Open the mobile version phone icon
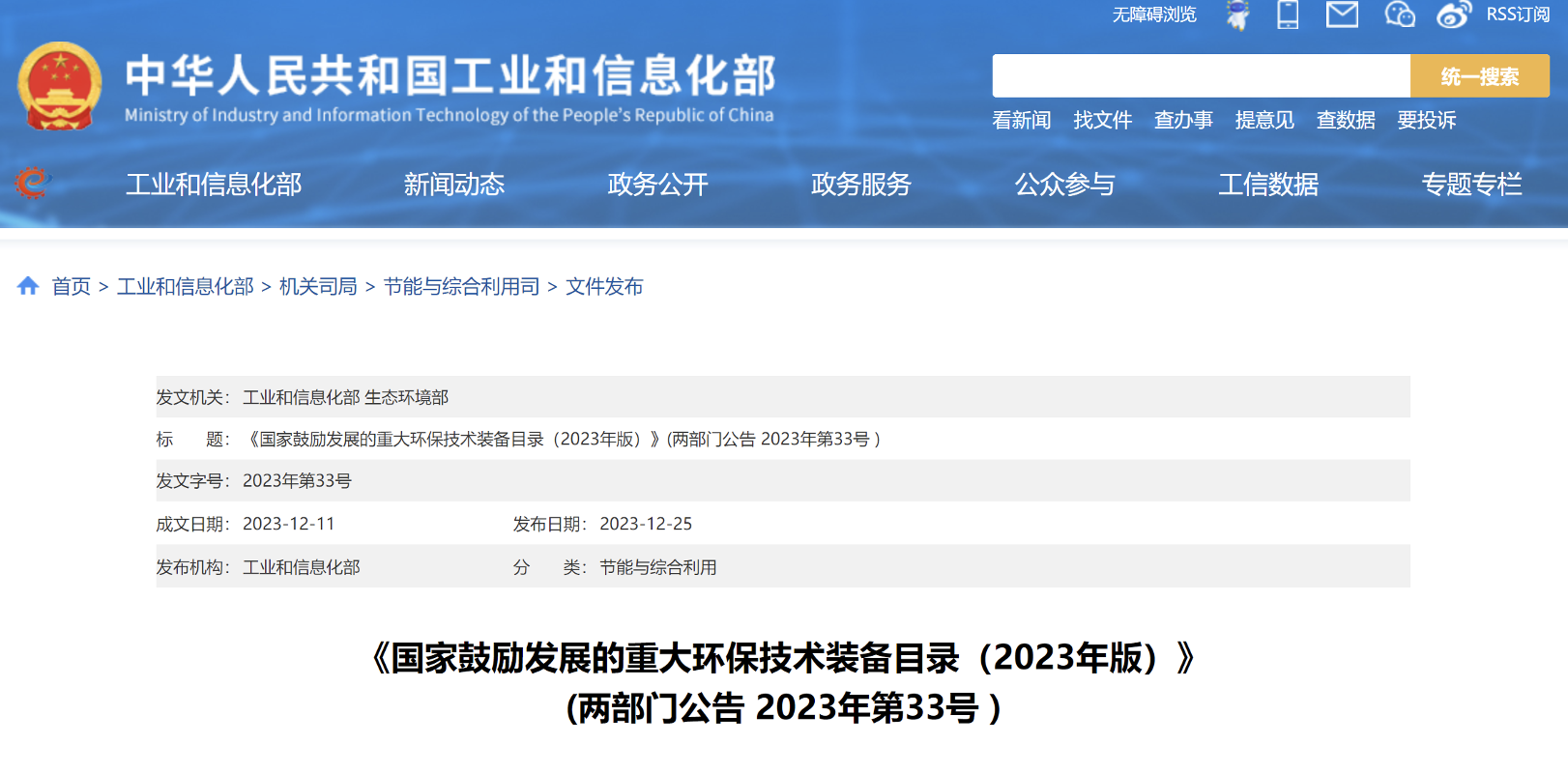 (1288, 14)
